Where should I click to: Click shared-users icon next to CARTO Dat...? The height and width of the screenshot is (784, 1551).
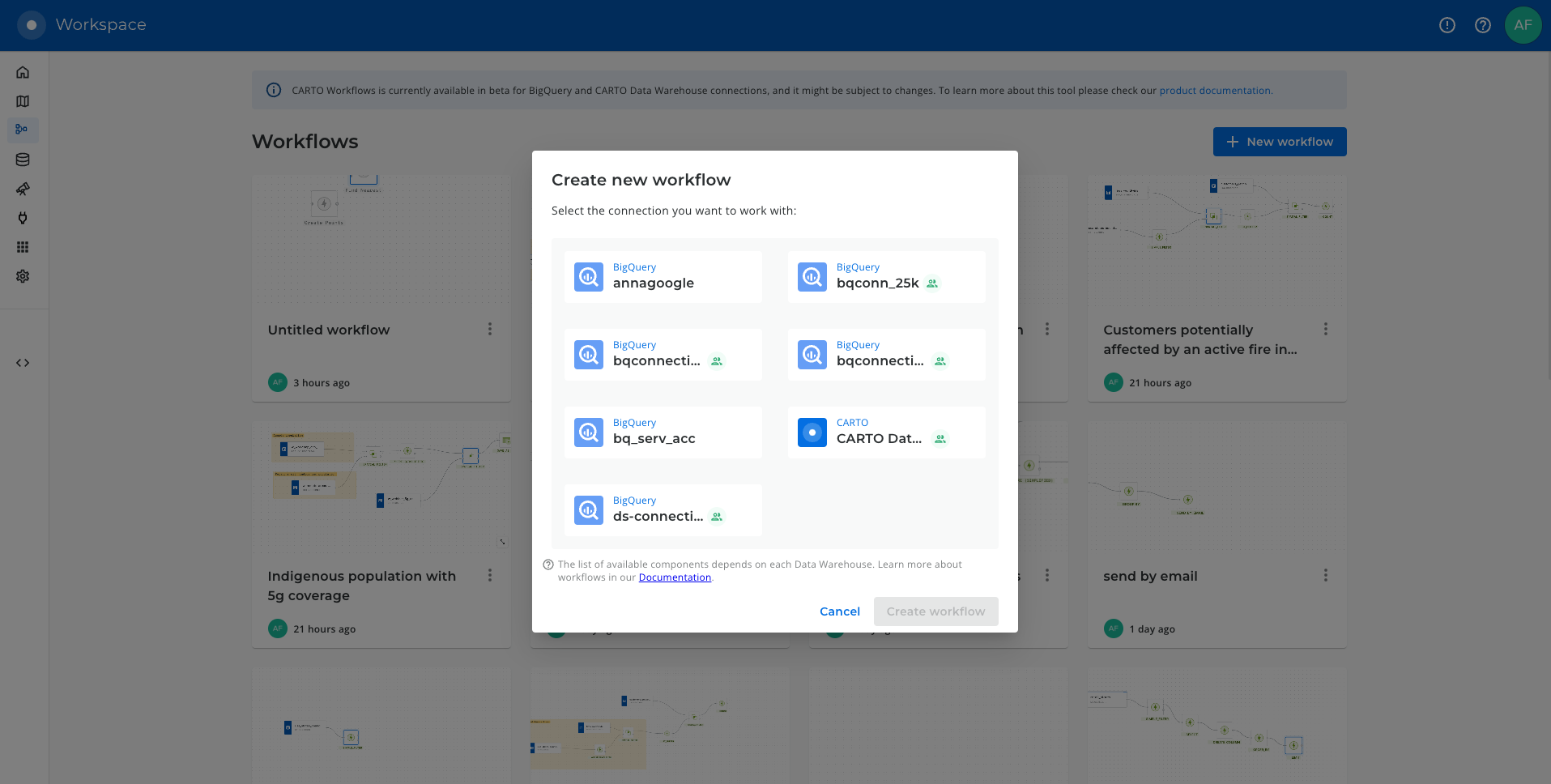pyautogui.click(x=940, y=439)
